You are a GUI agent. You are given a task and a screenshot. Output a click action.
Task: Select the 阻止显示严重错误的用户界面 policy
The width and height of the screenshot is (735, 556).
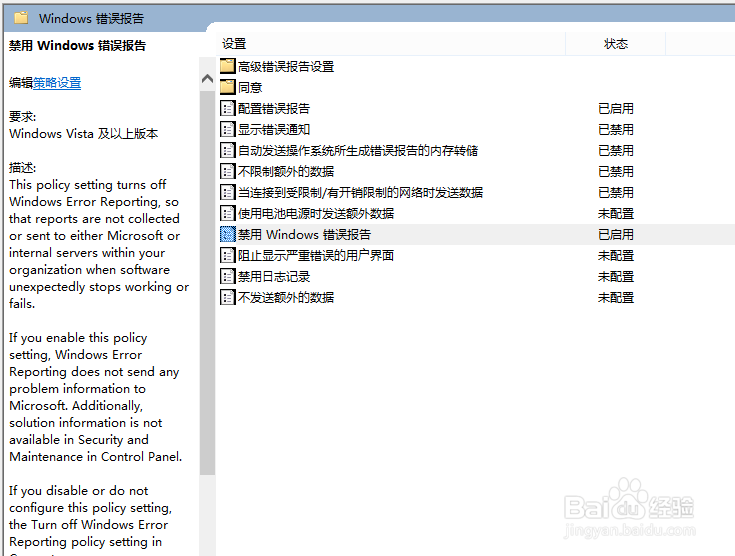[x=316, y=255]
